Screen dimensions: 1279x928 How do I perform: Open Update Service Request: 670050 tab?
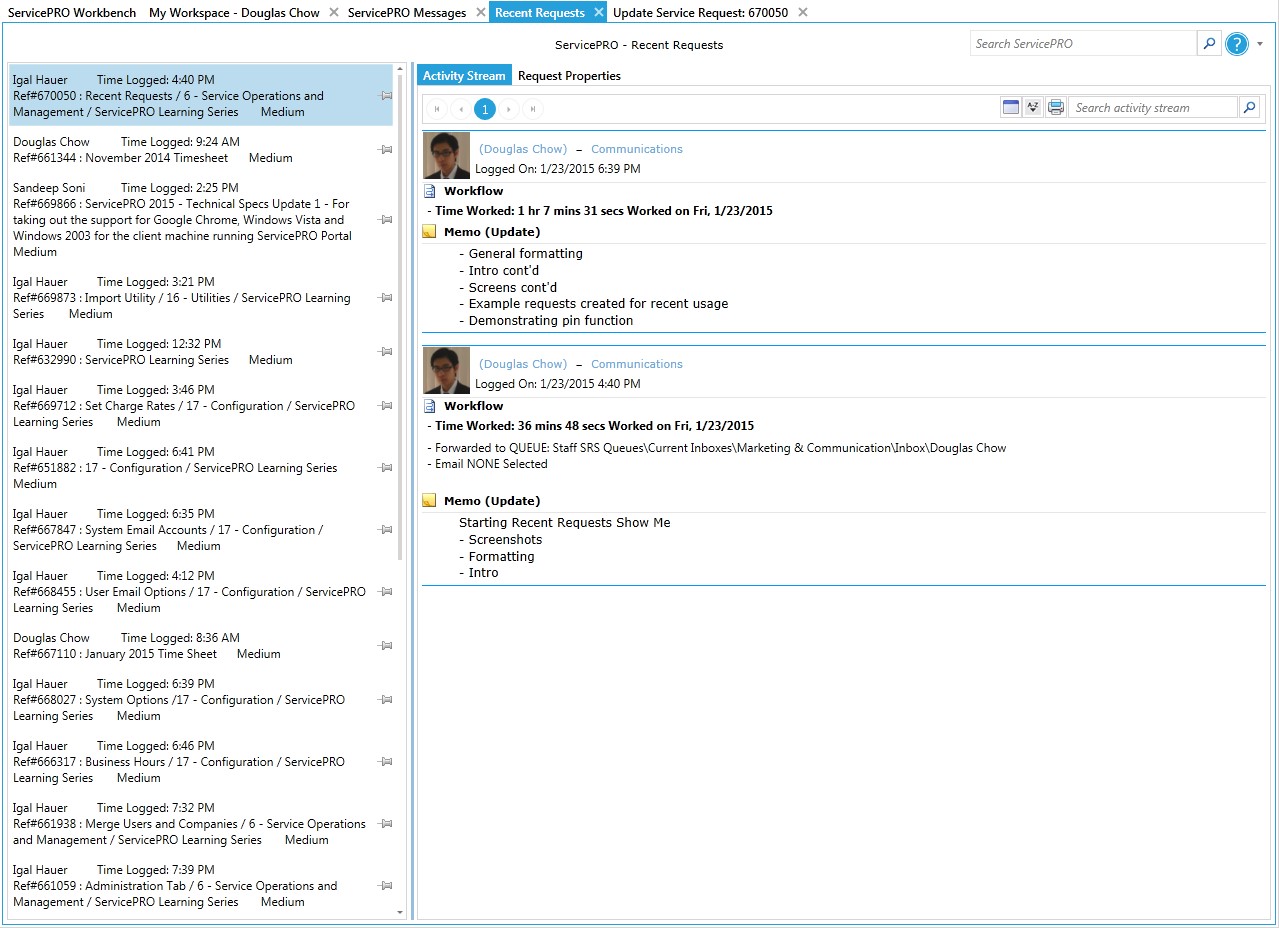click(x=700, y=13)
